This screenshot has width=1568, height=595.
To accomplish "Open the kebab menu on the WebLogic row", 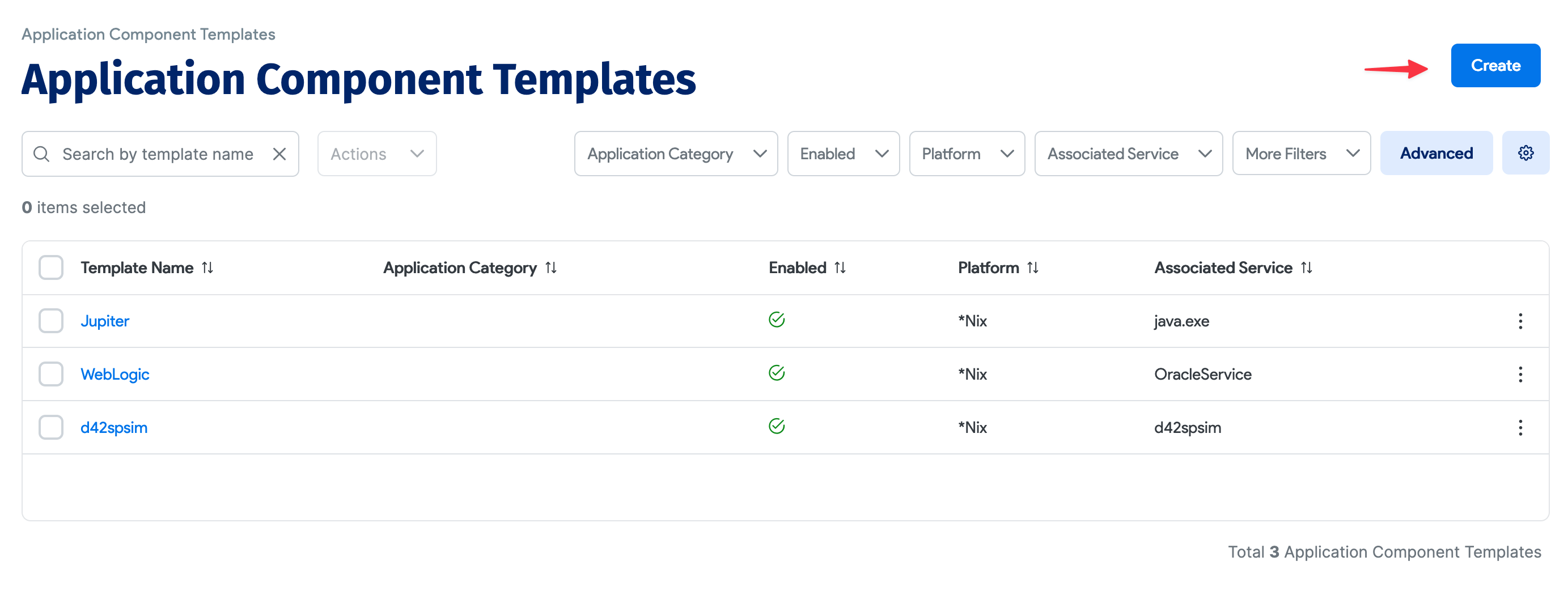I will 1520,374.
